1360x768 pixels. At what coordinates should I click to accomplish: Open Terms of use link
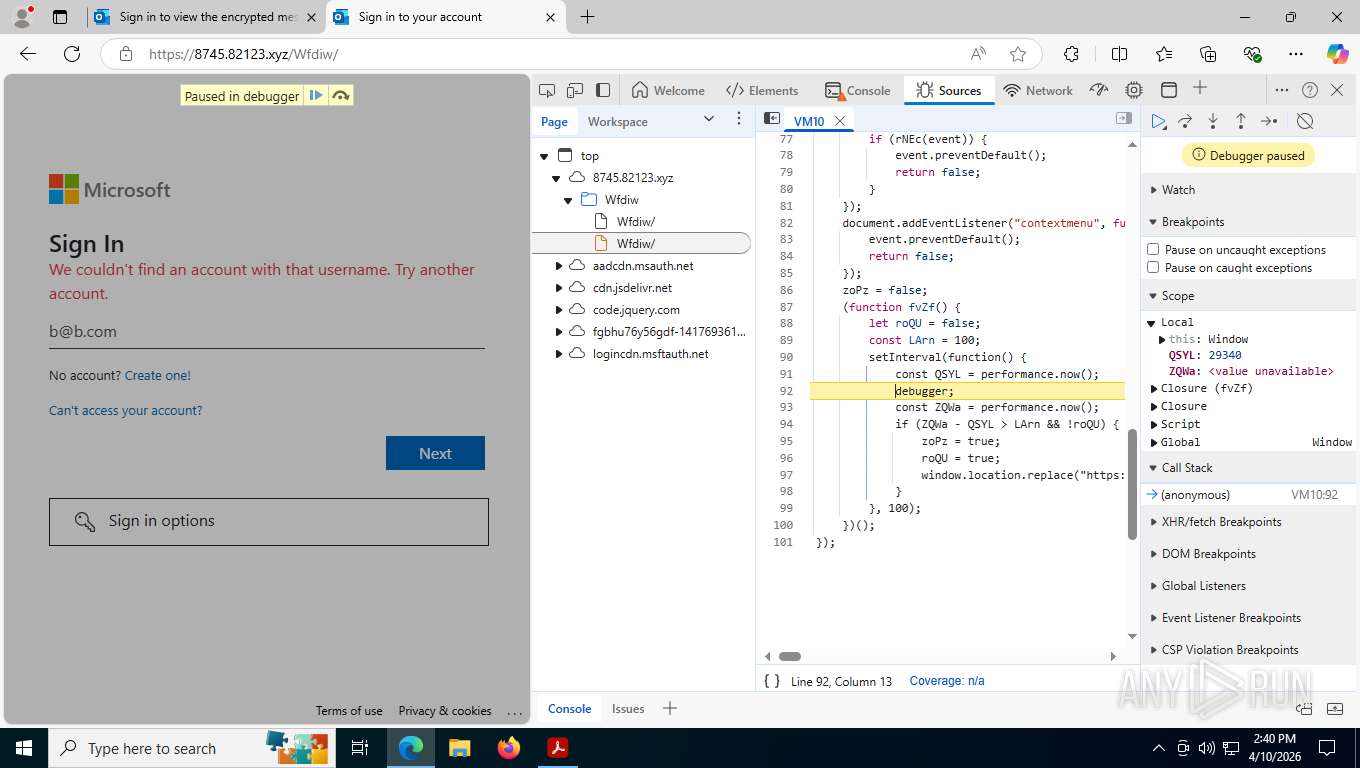tap(349, 711)
